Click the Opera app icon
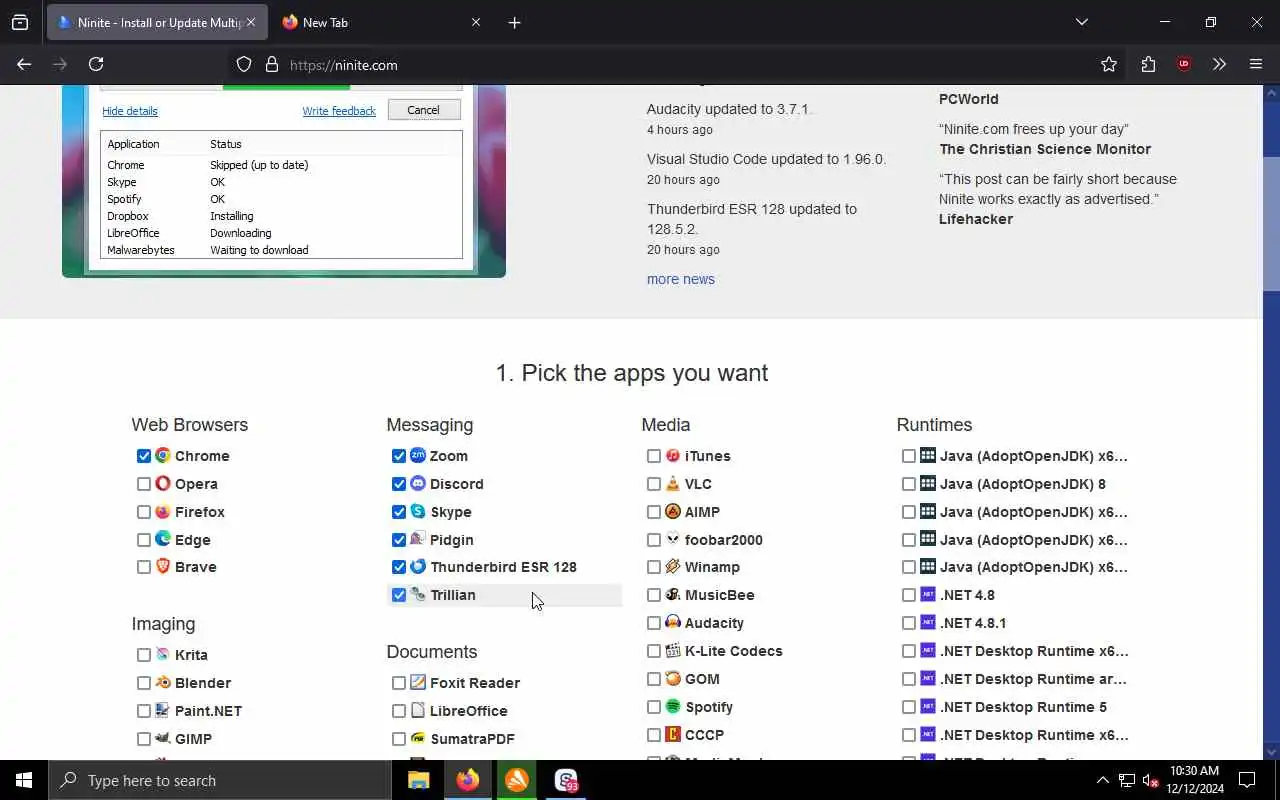 (163, 483)
